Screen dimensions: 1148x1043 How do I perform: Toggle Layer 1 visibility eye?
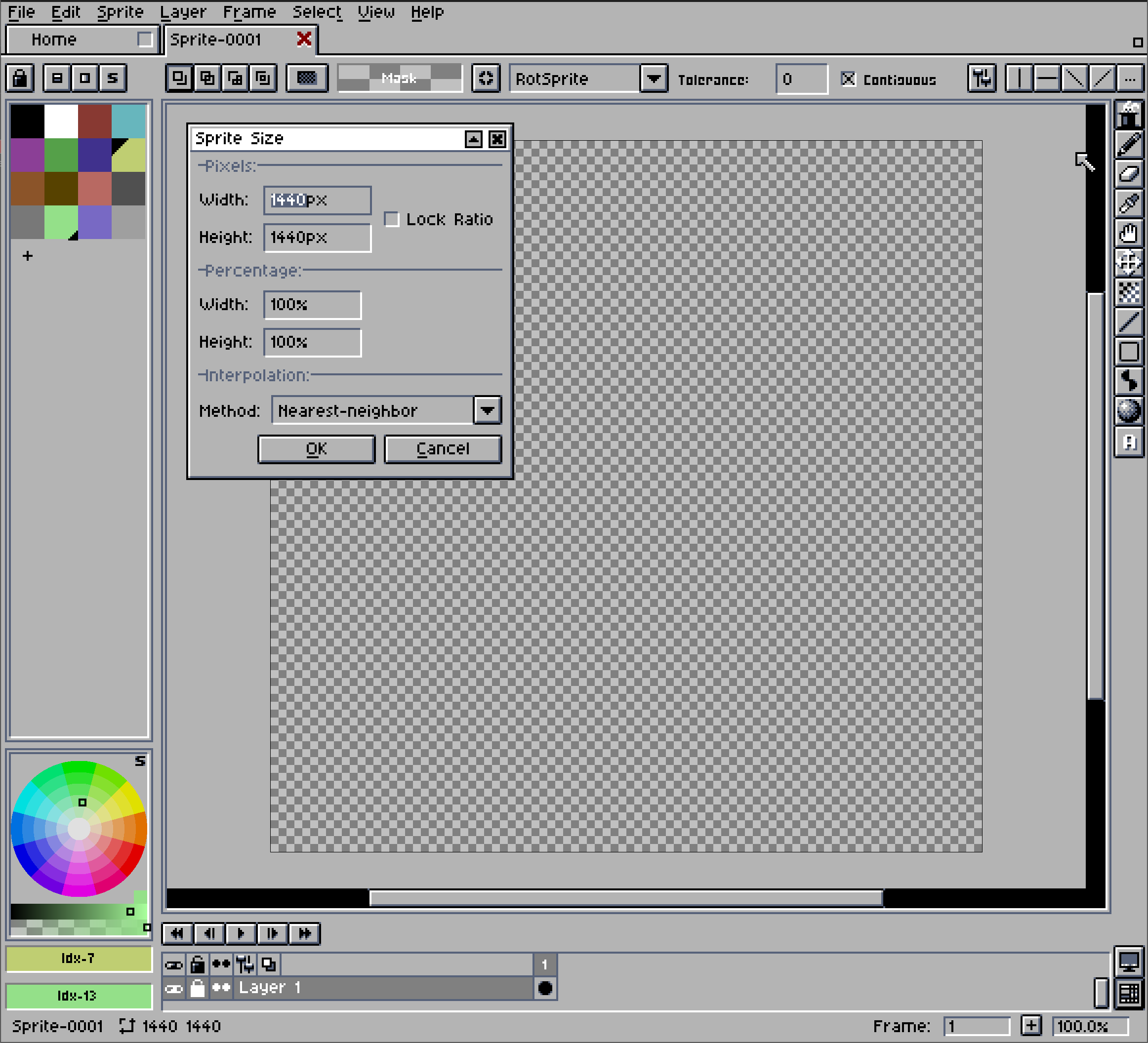pyautogui.click(x=174, y=989)
